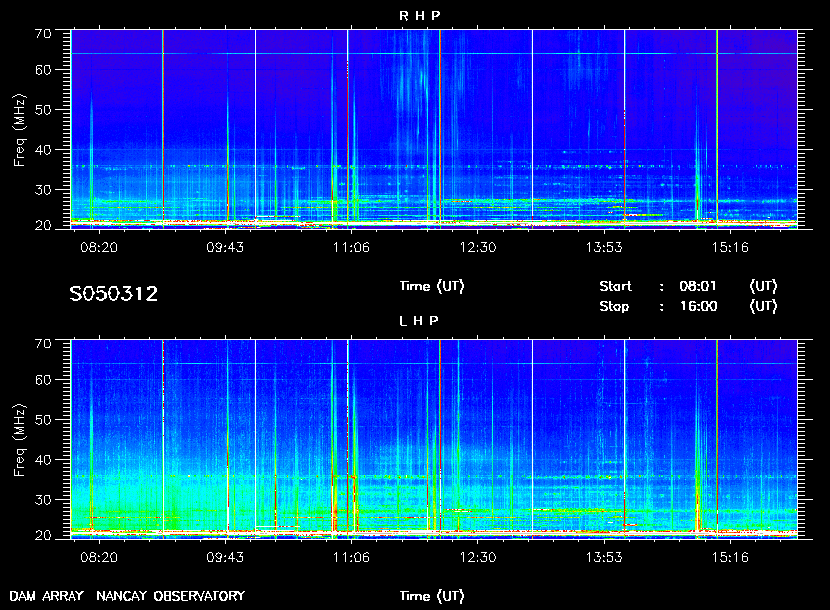Click the "30" frequency tick on RHP plot
Image resolution: width=830 pixels, height=610 pixels.
pos(43,190)
